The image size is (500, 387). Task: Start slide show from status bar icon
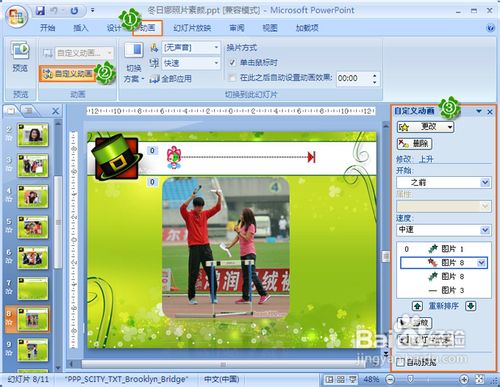tap(352, 379)
